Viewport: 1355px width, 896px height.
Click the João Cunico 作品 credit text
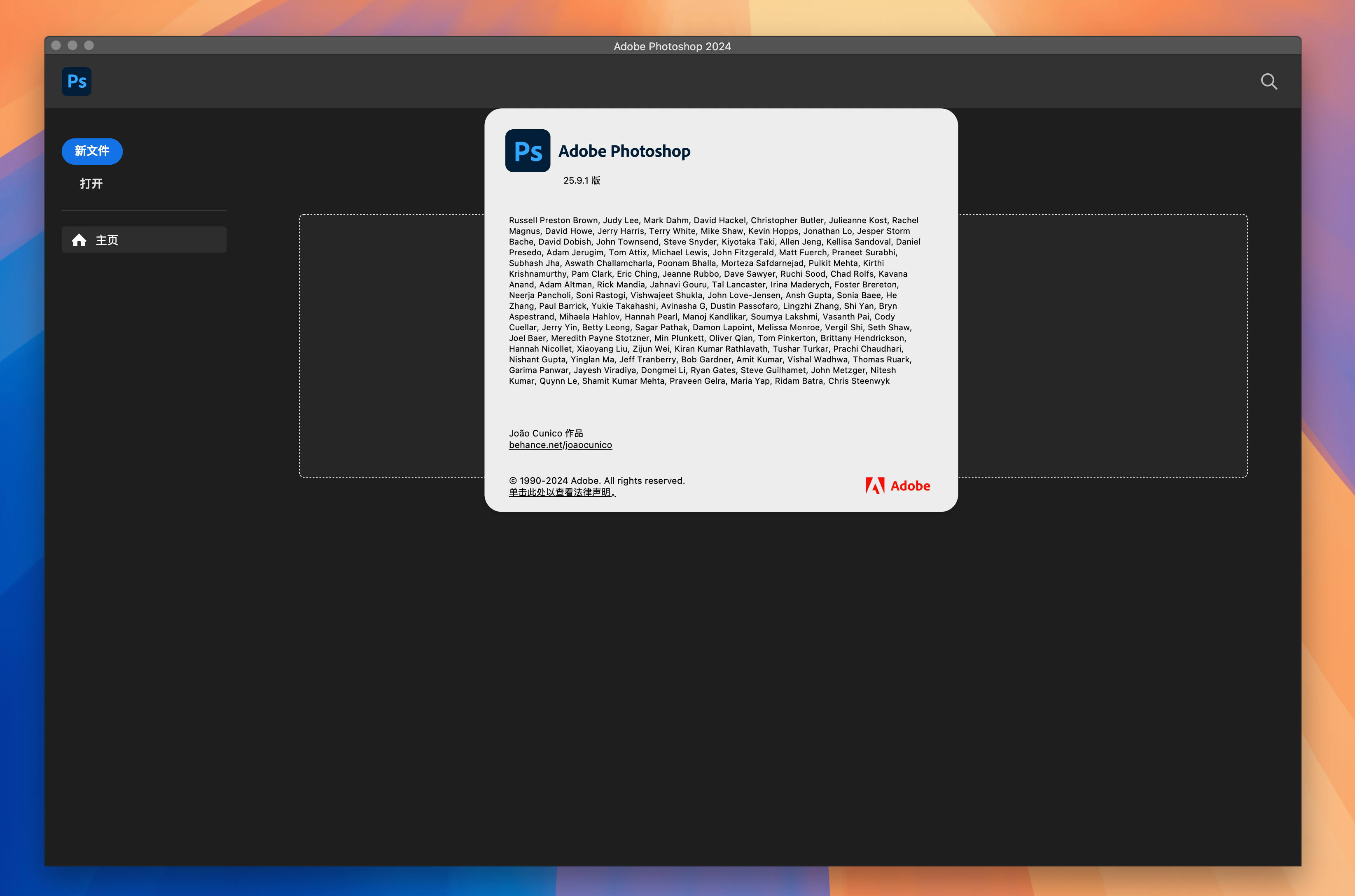[x=546, y=433]
